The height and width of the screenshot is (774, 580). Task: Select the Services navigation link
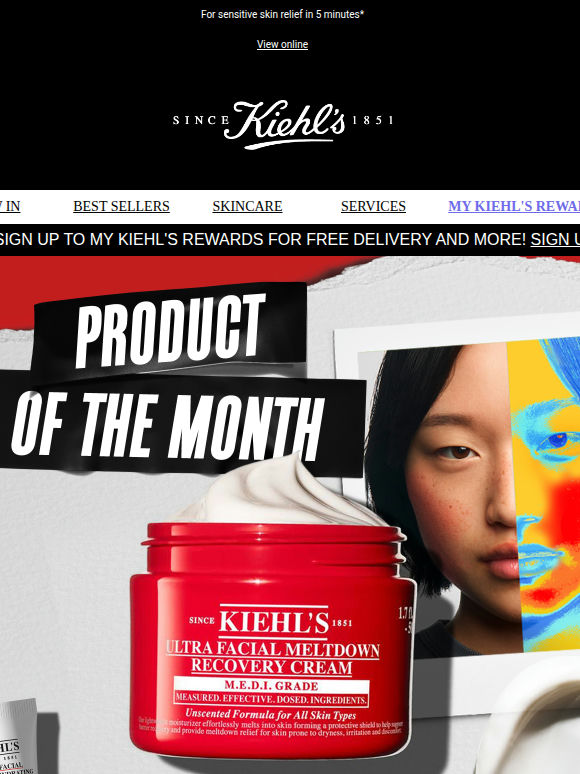click(x=373, y=206)
